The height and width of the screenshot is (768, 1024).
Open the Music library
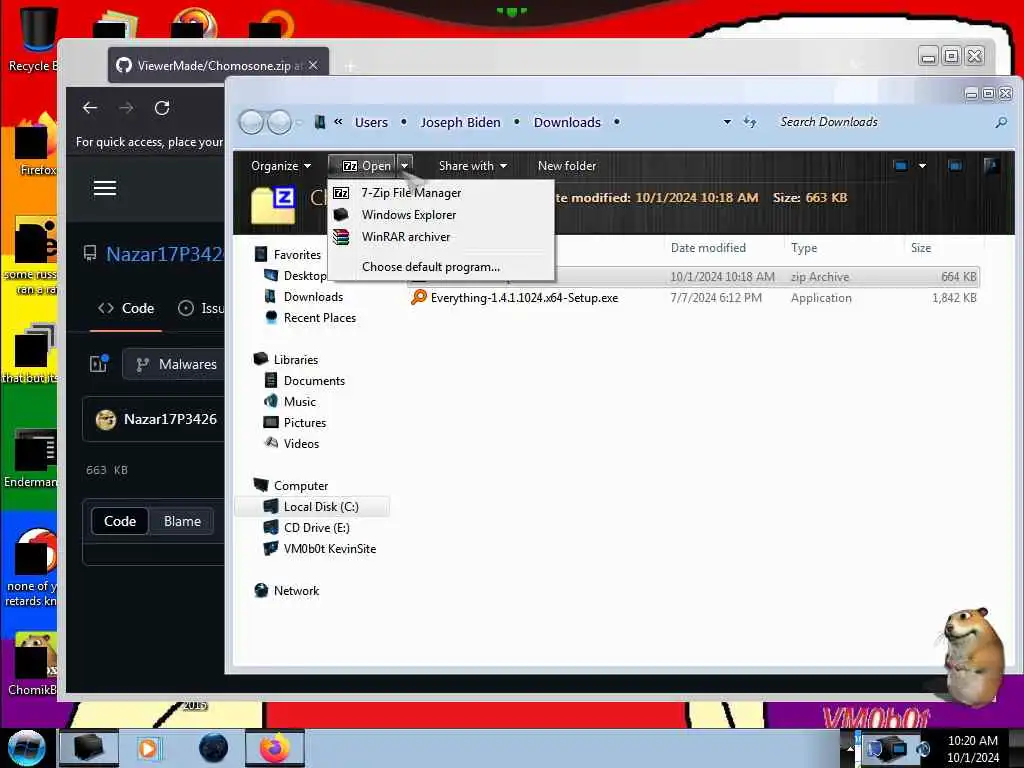tap(300, 402)
